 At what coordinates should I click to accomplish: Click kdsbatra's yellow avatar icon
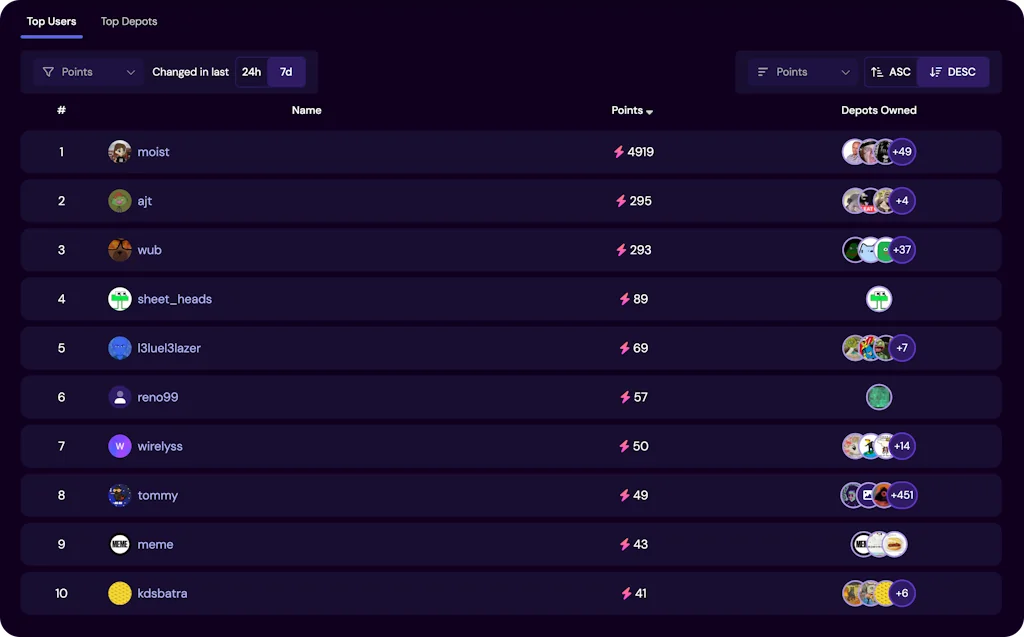(x=120, y=593)
